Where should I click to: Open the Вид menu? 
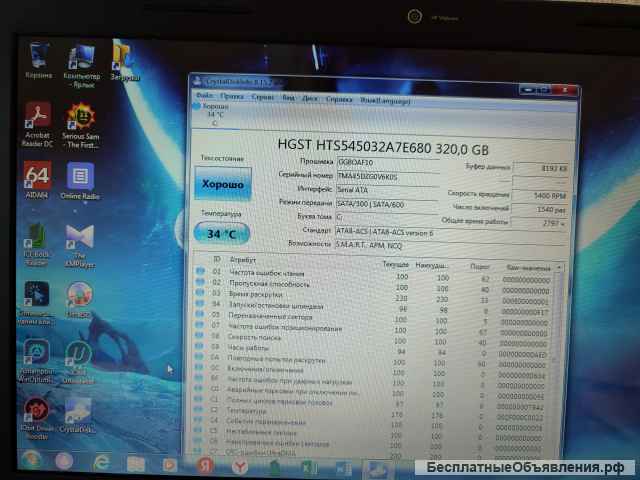click(288, 98)
